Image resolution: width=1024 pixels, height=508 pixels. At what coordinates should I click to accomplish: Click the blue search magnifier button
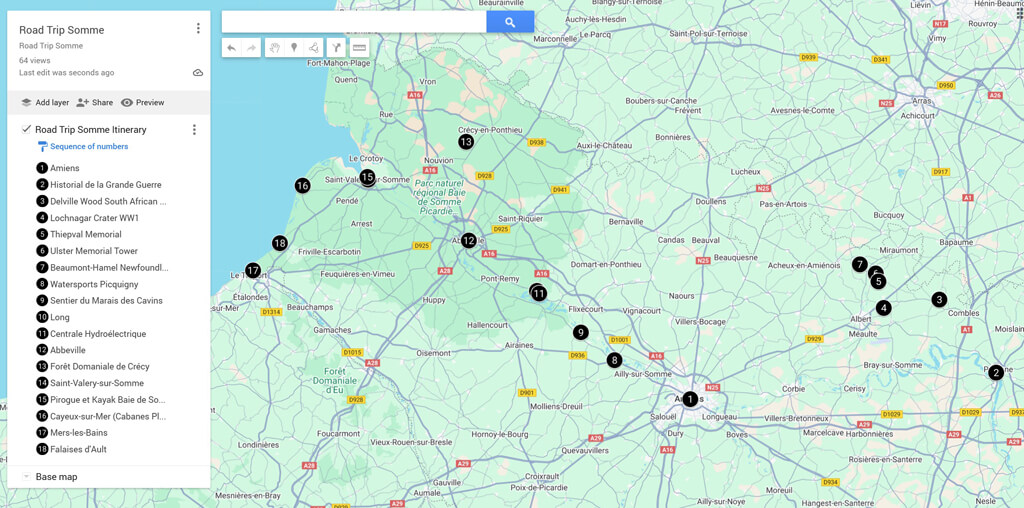[x=510, y=22]
